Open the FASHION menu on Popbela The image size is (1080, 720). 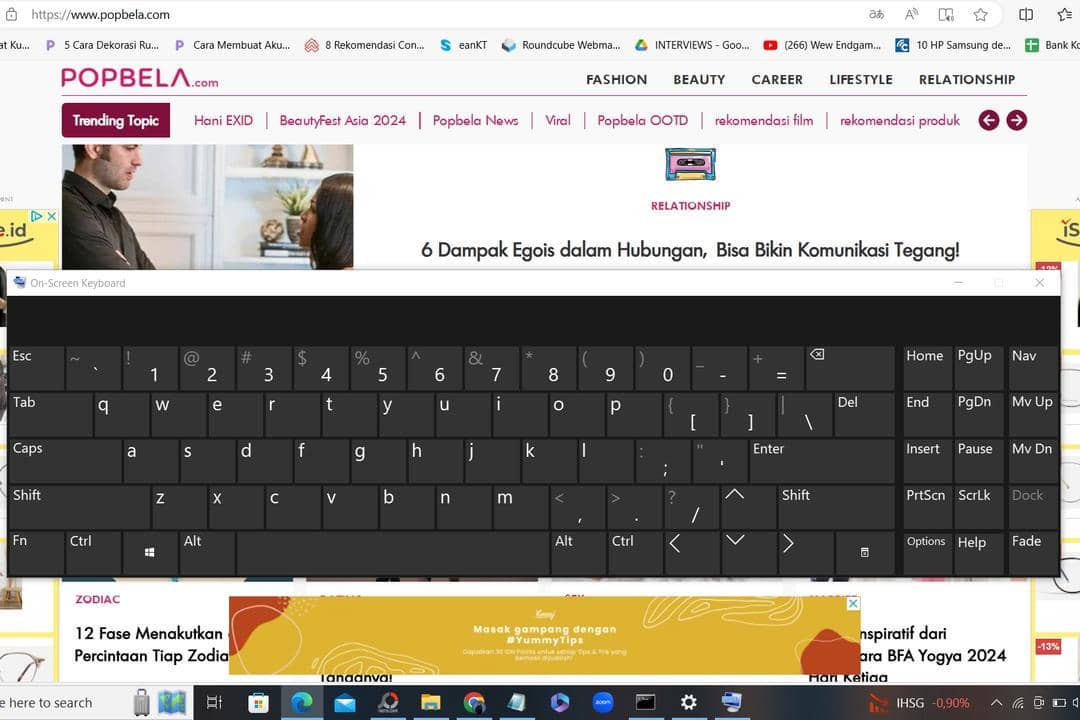616,79
